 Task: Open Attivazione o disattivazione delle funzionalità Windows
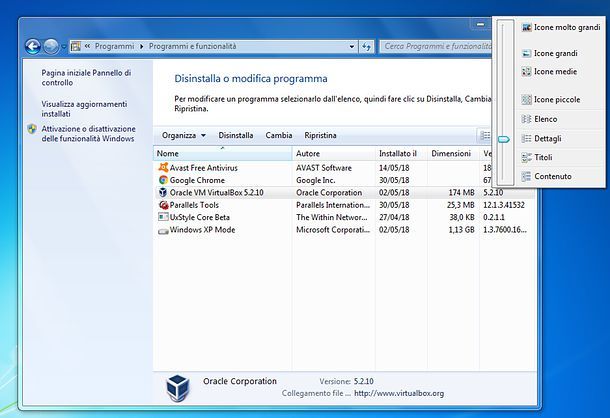[x=89, y=133]
